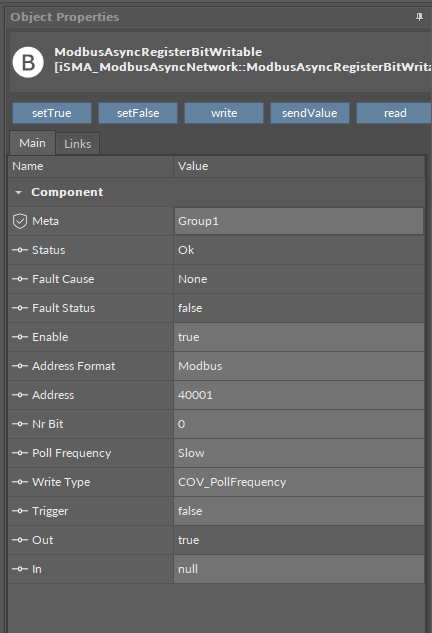Click the slot icon beside Fault Cause
This screenshot has width=432, height=633.
pyautogui.click(x=20, y=279)
